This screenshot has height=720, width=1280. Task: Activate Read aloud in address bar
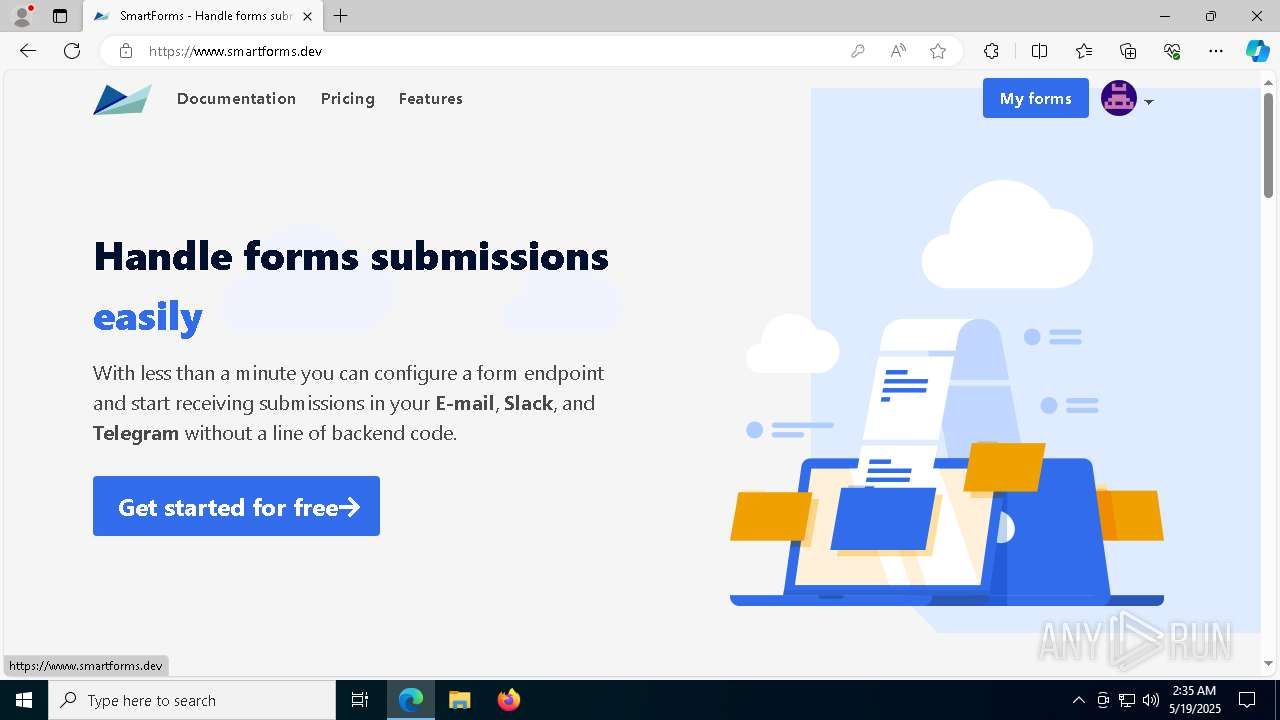click(x=898, y=51)
